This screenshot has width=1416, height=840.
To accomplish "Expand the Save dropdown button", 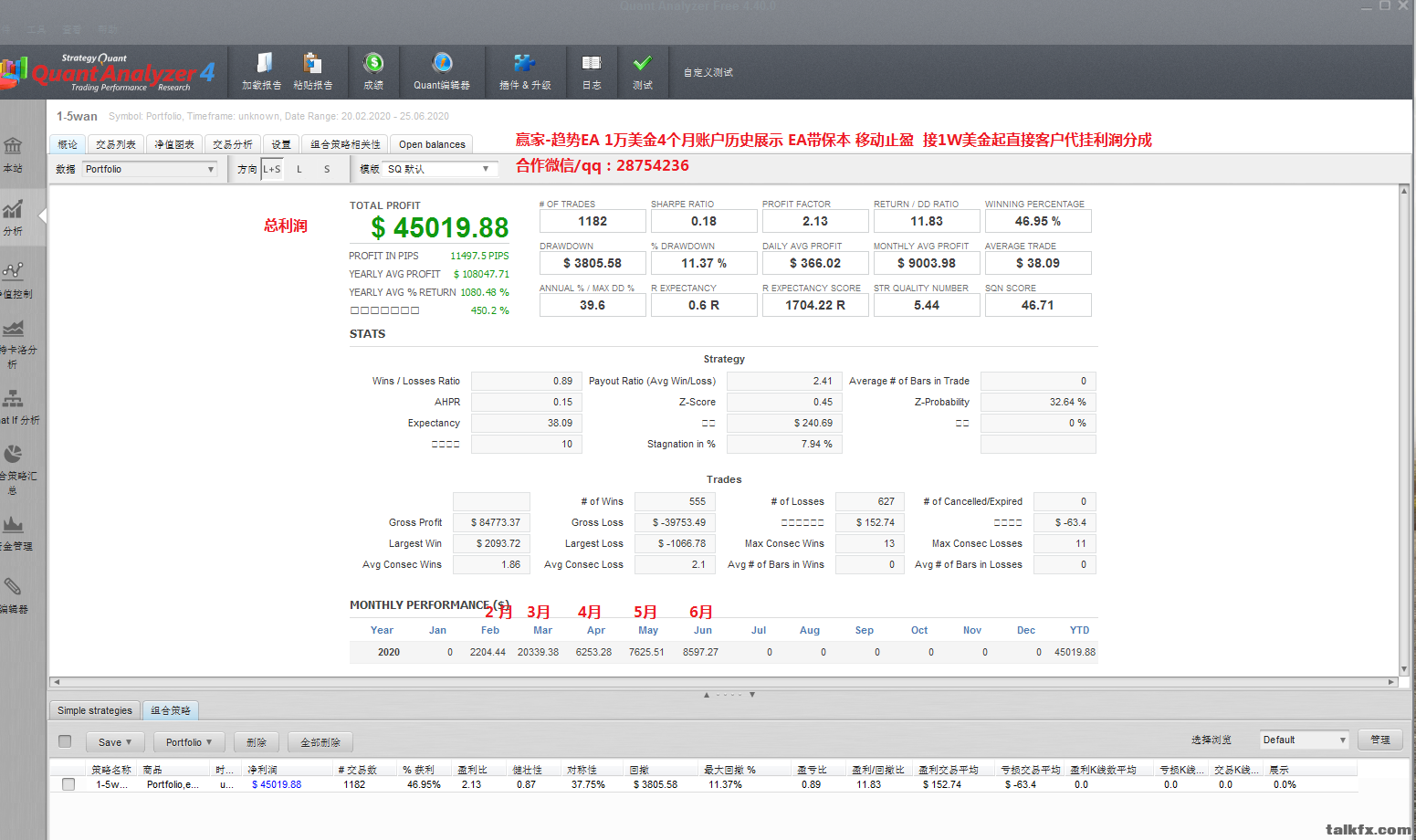I will (x=115, y=742).
